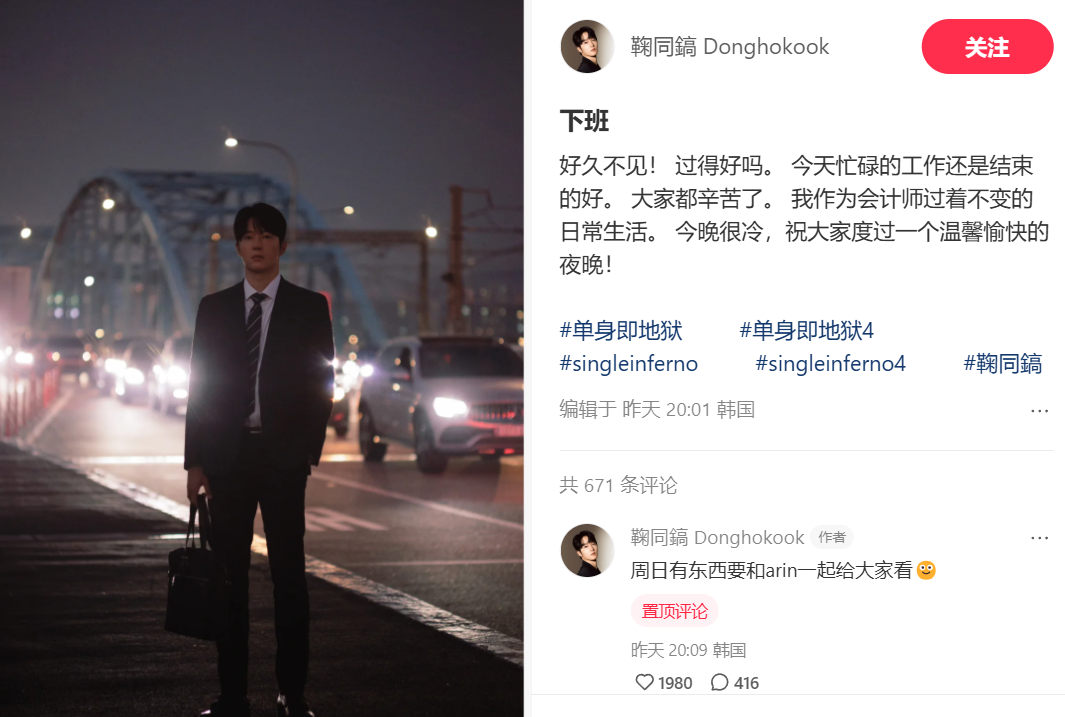Click the 1980 likes count

point(674,683)
